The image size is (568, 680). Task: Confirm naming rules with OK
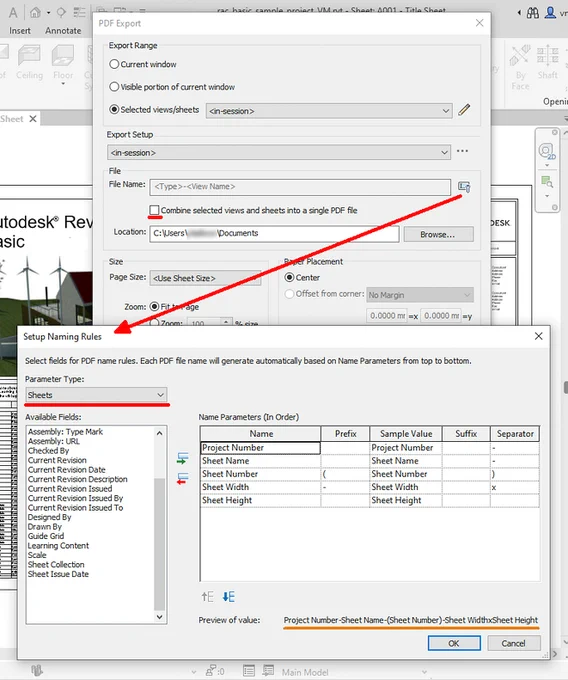point(454,643)
